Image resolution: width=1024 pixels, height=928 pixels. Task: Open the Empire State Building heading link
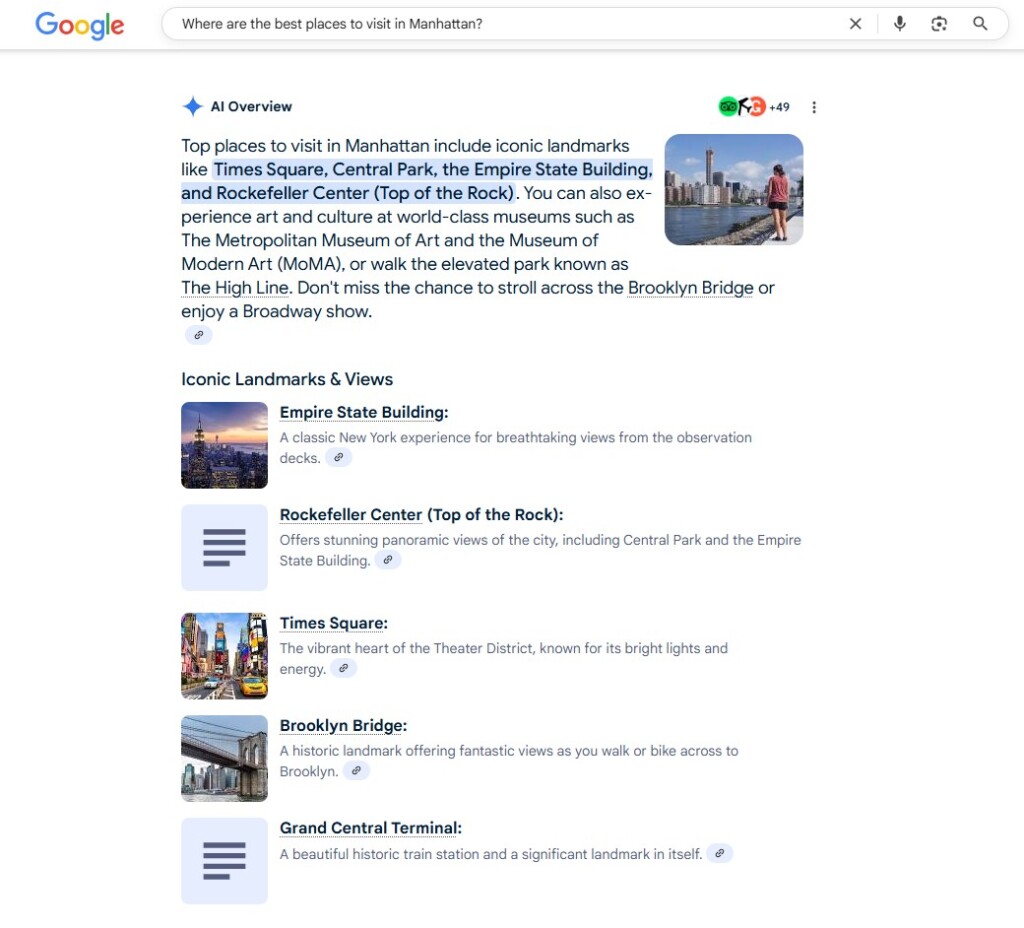364,413
